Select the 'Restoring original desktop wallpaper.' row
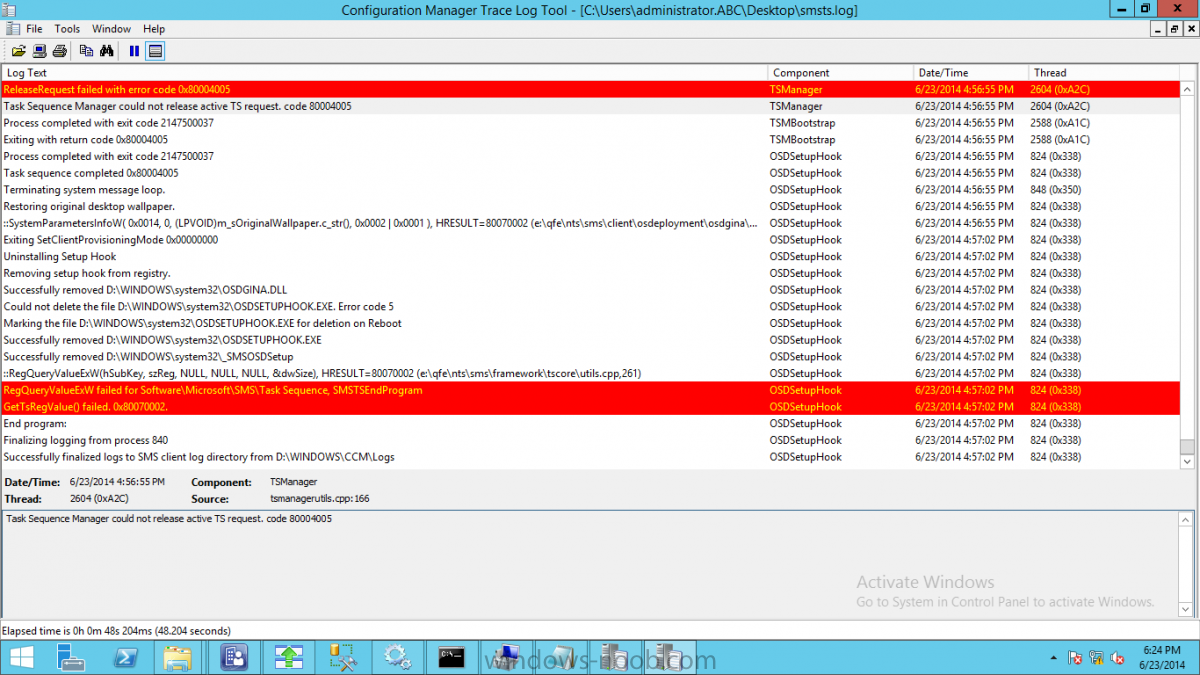The height and width of the screenshot is (675, 1200). coord(590,206)
